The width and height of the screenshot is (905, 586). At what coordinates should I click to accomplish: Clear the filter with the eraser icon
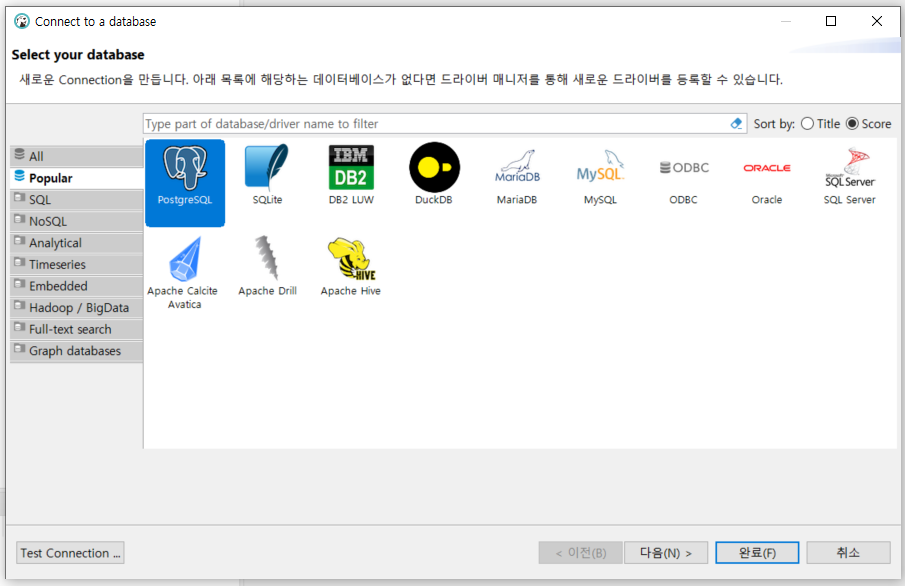tap(736, 124)
